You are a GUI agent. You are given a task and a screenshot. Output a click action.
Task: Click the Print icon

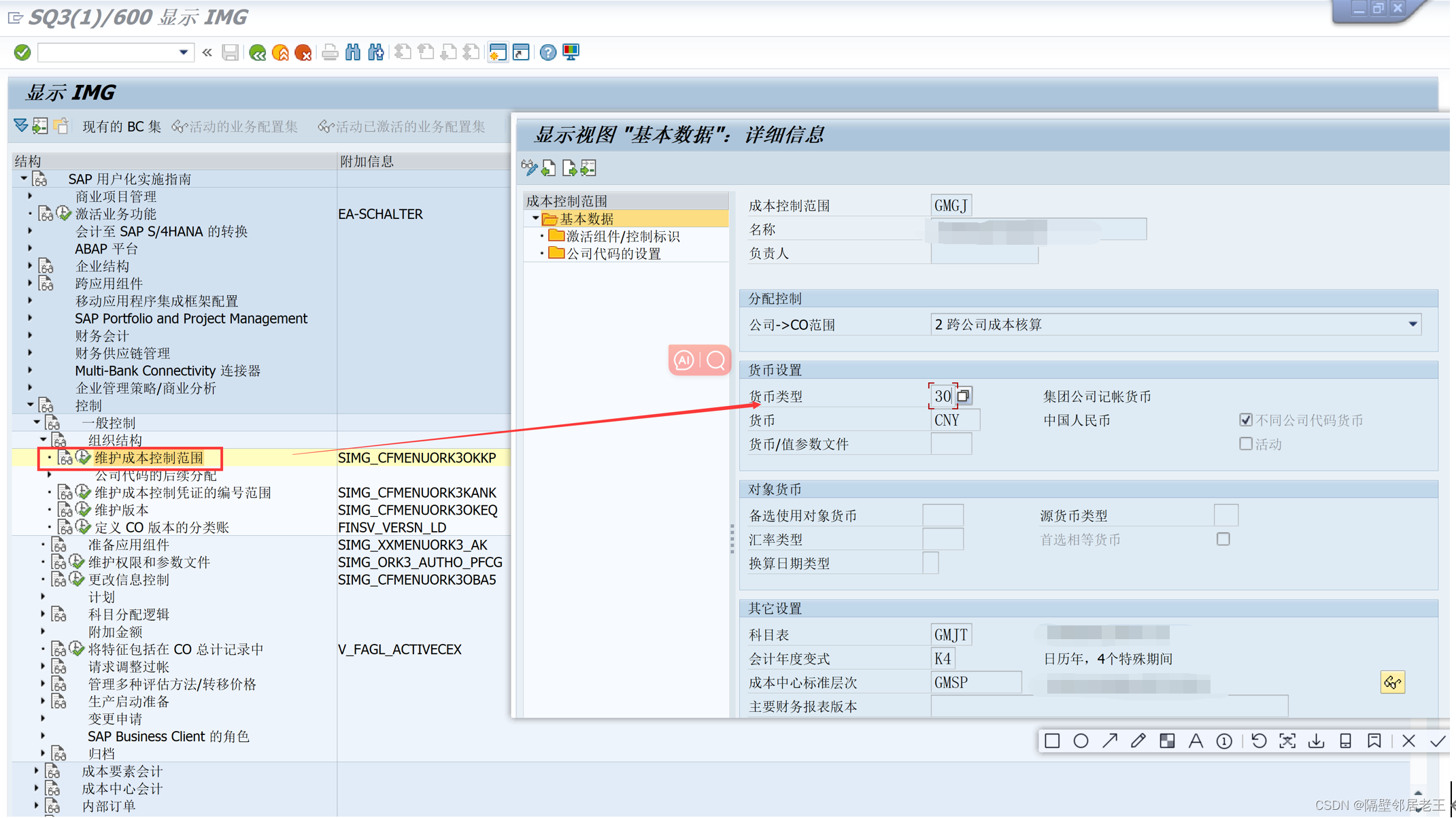tap(330, 52)
